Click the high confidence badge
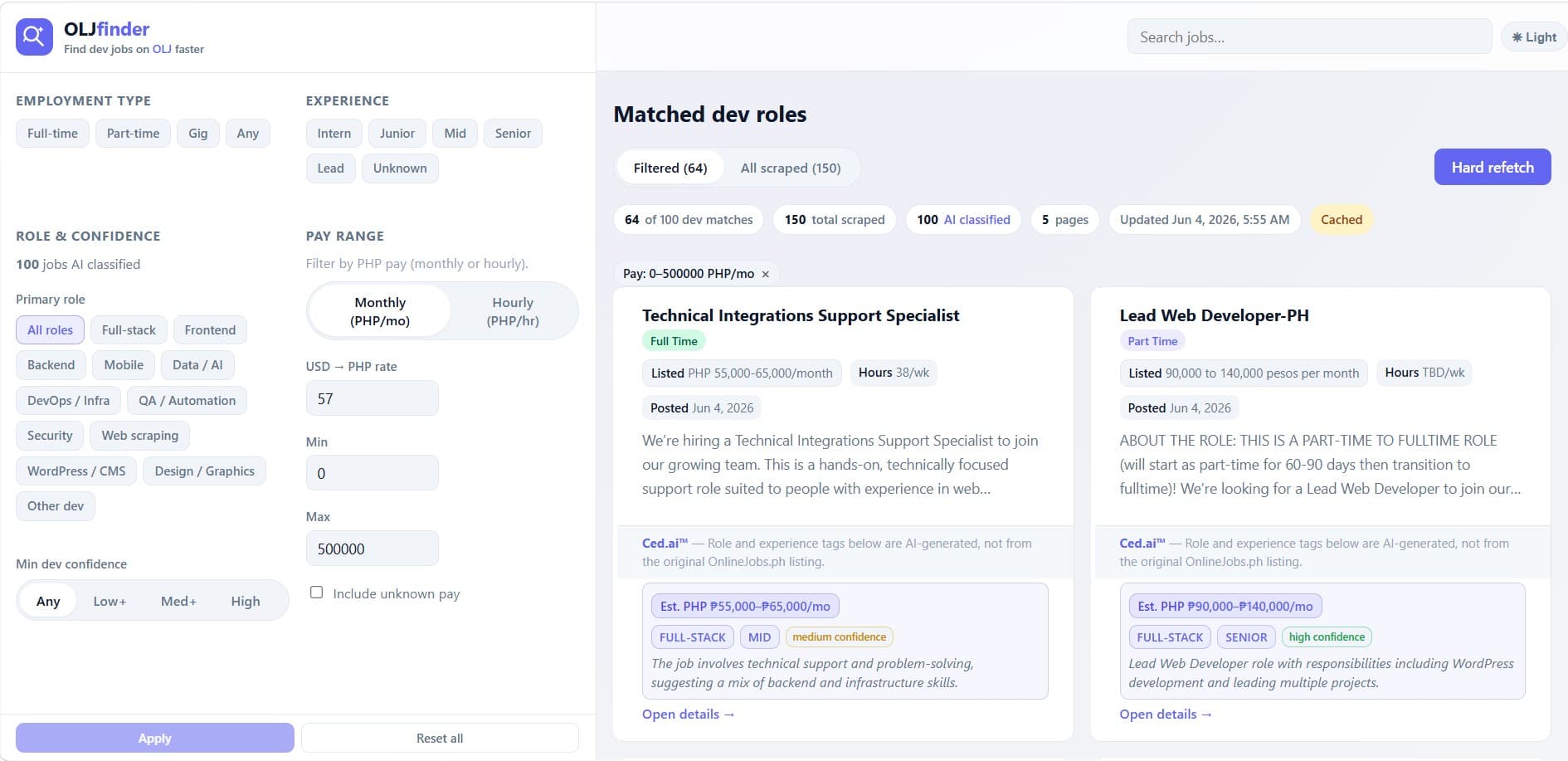The width and height of the screenshot is (1568, 761). pos(1327,637)
